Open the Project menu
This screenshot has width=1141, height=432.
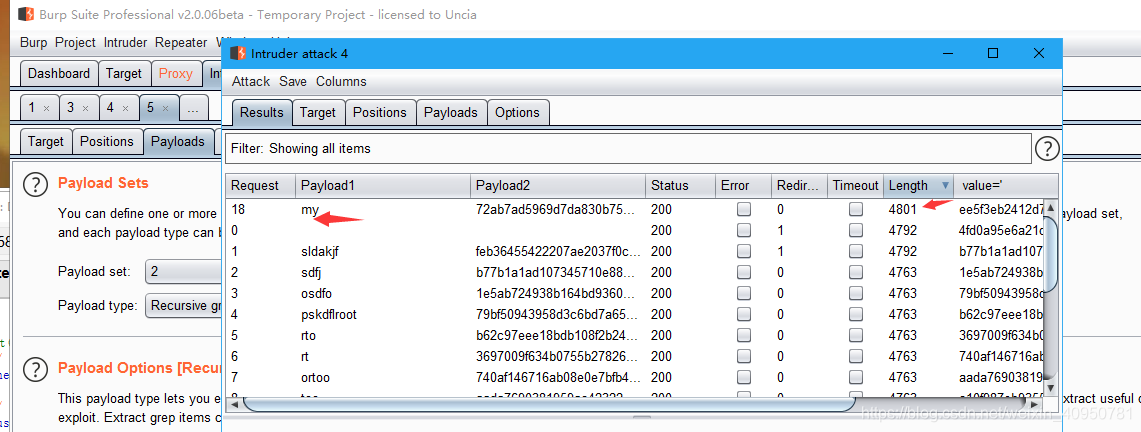(75, 43)
